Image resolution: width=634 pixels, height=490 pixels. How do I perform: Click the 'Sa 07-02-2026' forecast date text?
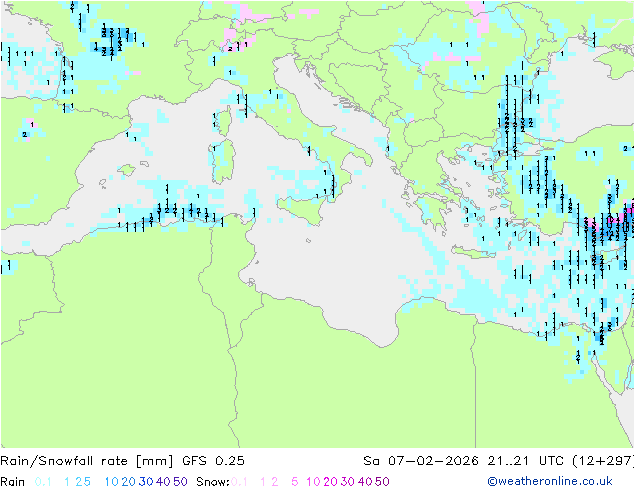coord(421,461)
